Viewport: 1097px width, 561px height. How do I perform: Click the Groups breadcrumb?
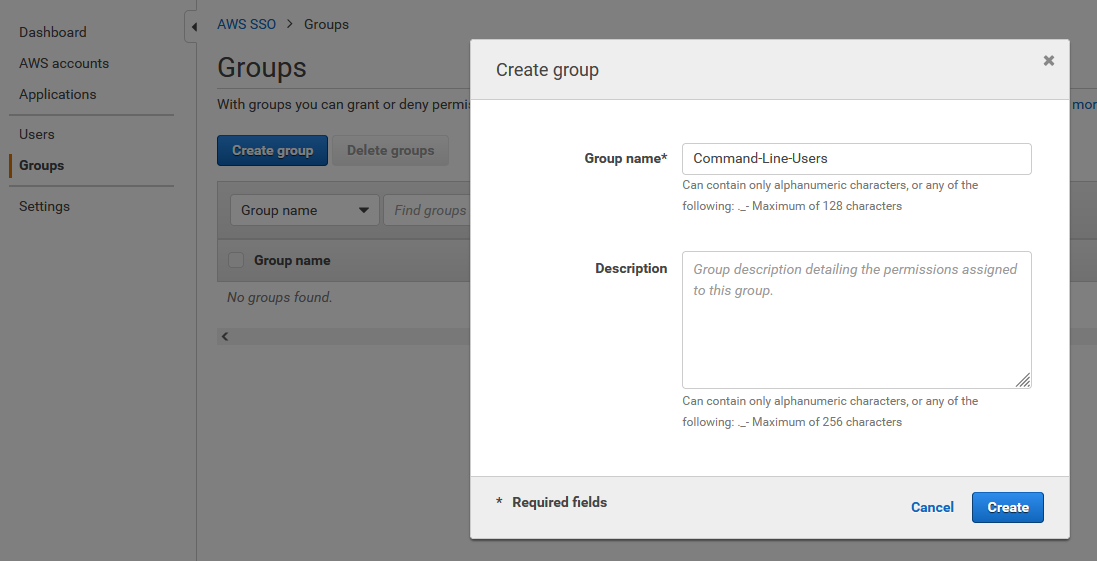(326, 24)
